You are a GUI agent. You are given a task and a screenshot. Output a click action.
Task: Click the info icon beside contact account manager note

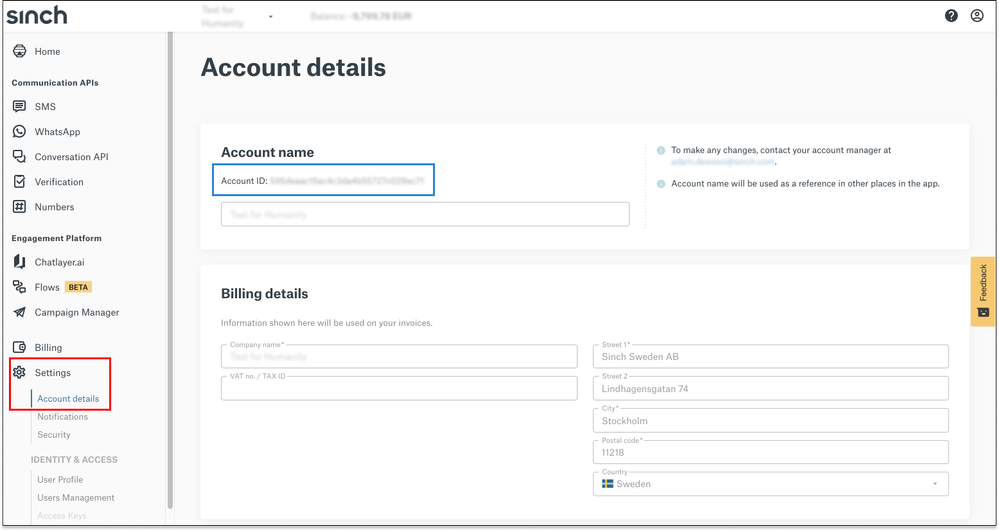tap(661, 150)
